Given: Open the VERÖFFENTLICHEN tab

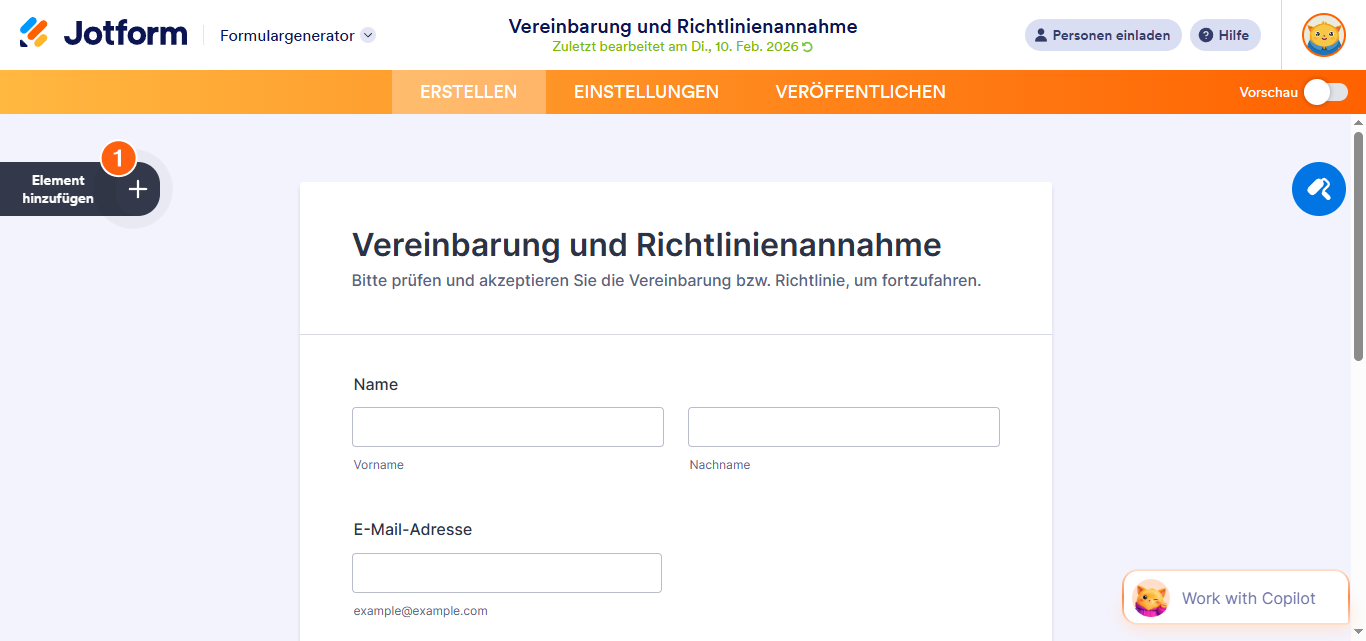Looking at the screenshot, I should 859,91.
